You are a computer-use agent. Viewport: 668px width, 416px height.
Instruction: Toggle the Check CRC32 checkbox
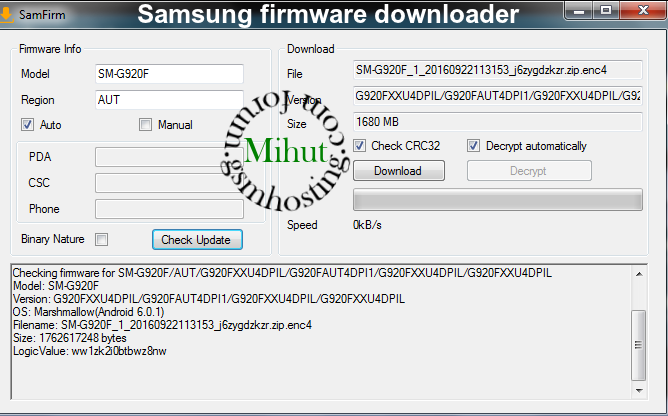359,146
